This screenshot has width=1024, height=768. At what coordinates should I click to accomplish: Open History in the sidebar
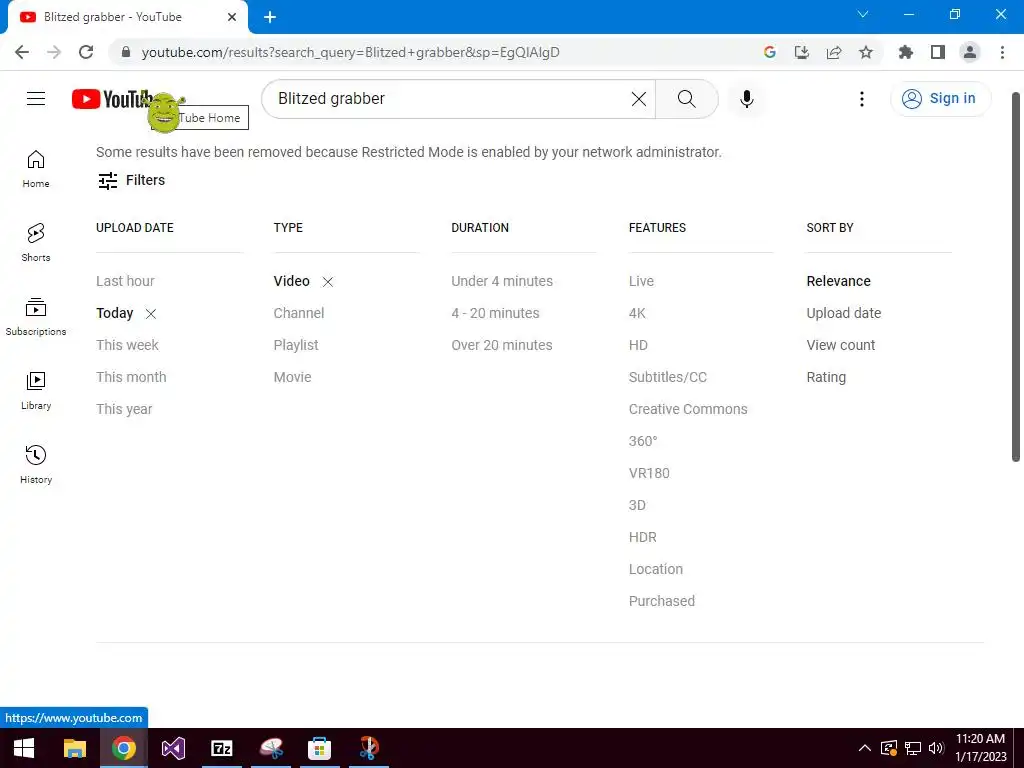36,464
